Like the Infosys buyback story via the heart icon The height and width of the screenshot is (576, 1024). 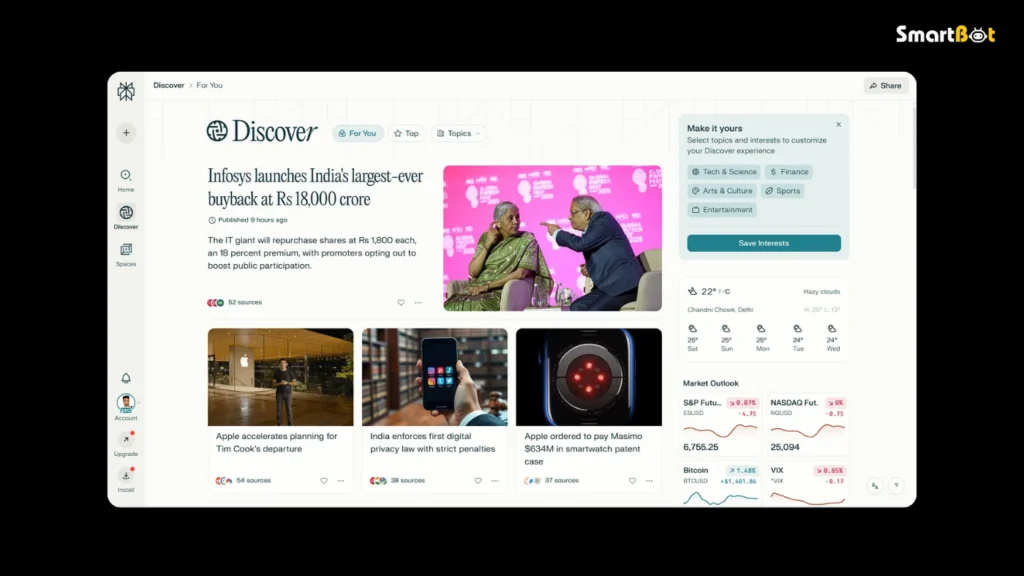(x=401, y=302)
